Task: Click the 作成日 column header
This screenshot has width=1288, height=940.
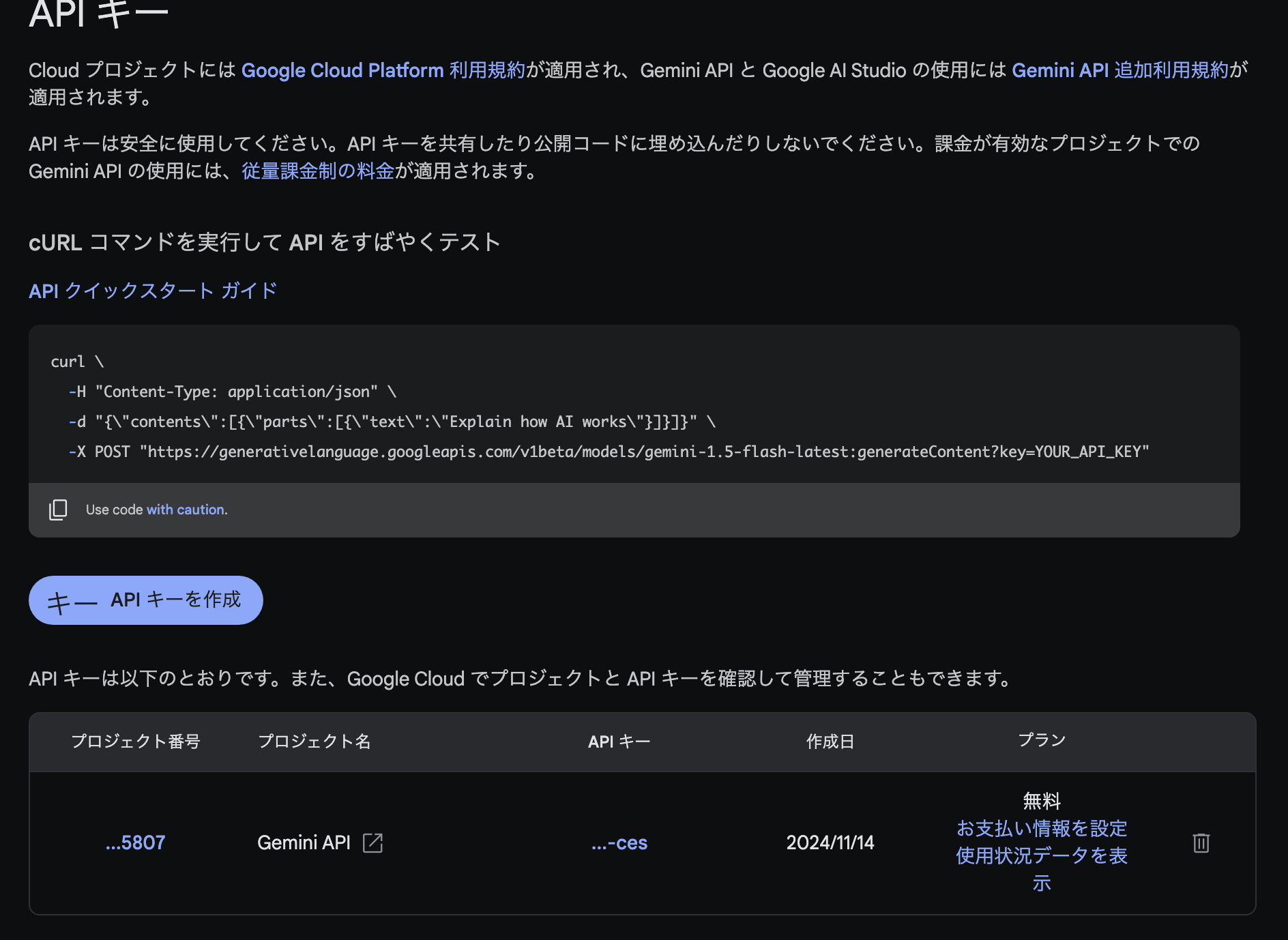Action: click(x=830, y=742)
